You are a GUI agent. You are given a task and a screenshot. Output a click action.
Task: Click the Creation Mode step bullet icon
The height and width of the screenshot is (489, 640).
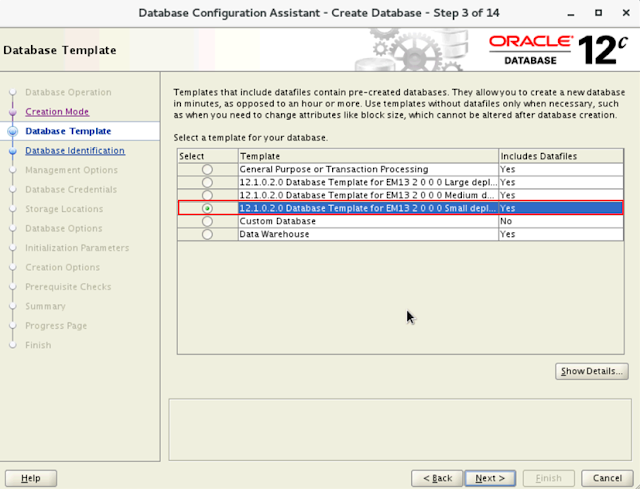(x=13, y=112)
